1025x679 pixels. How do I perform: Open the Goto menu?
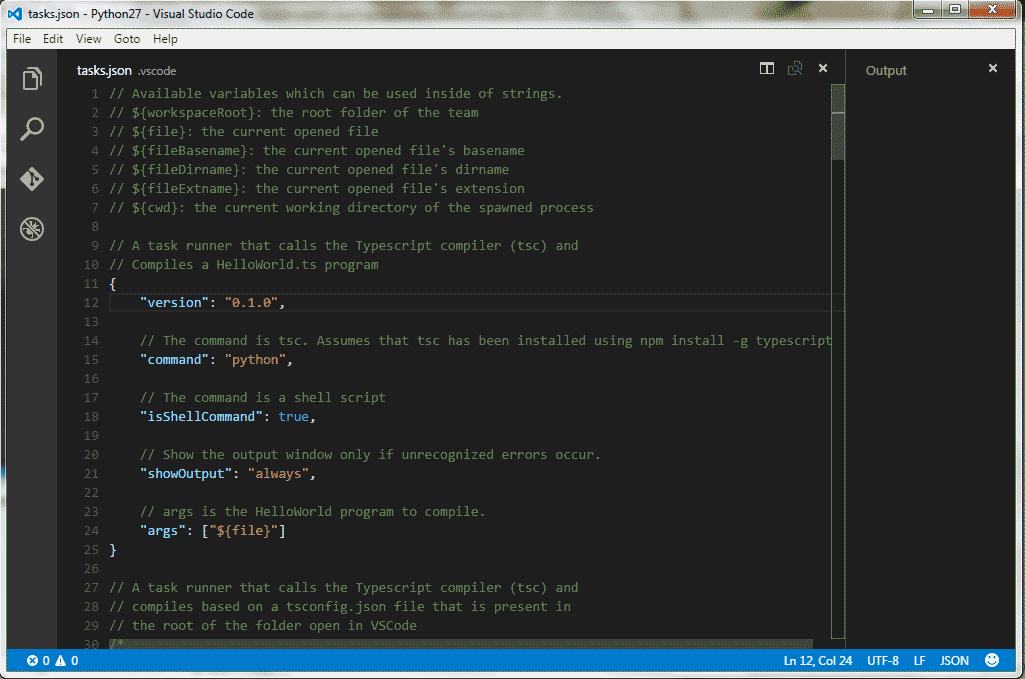127,39
